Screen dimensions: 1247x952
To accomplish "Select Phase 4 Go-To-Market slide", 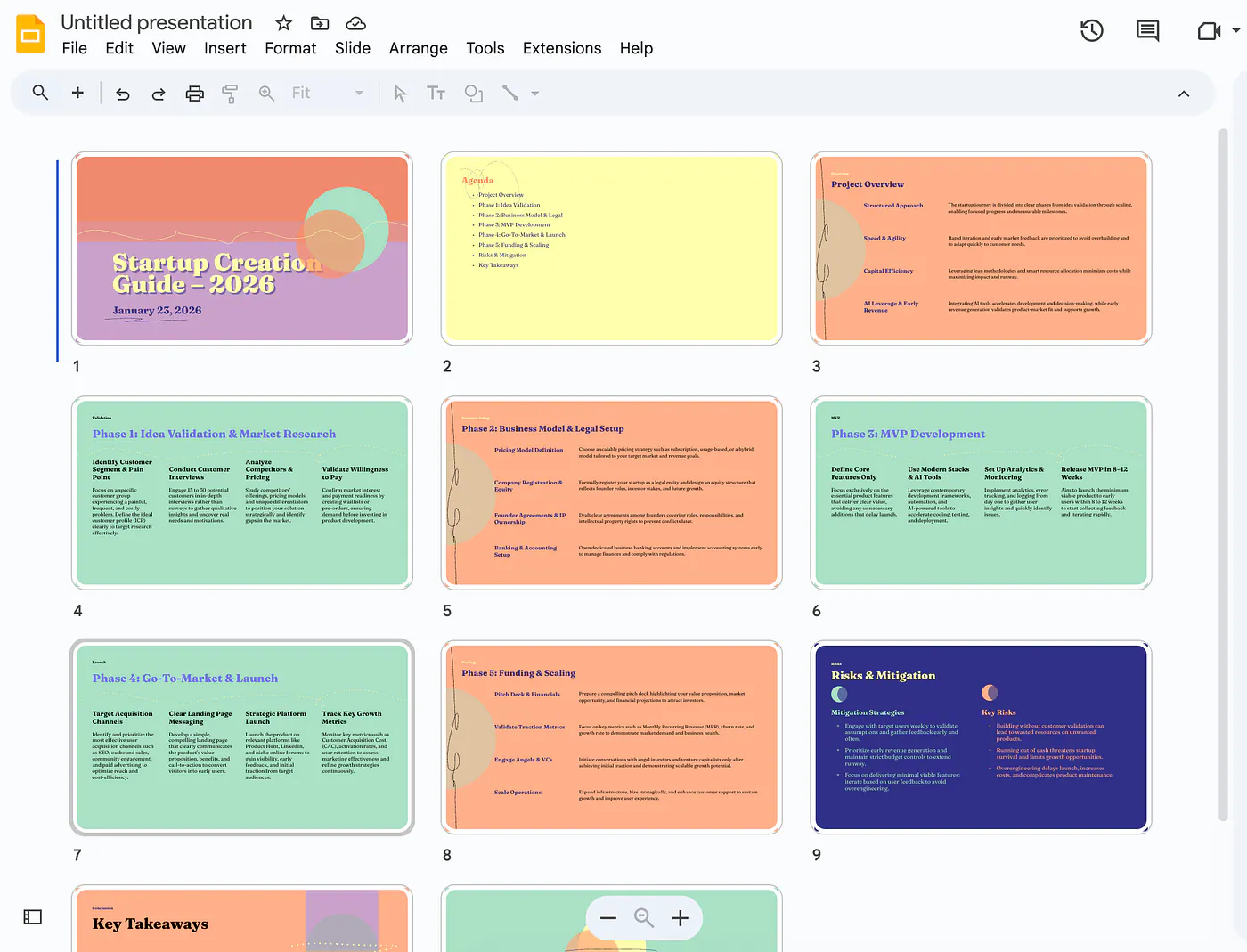I will tap(242, 737).
